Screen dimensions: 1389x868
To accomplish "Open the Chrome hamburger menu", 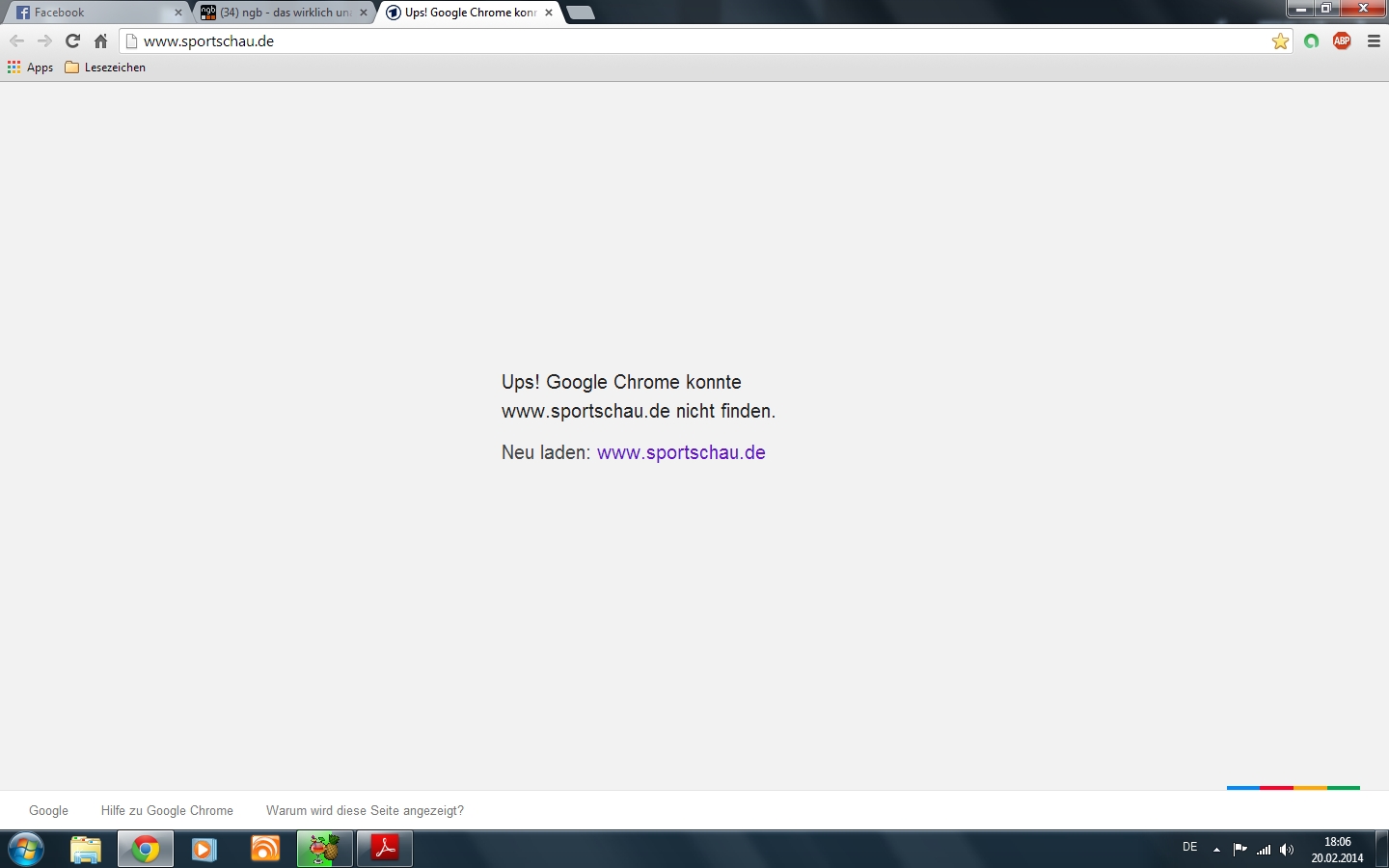I will click(x=1374, y=41).
